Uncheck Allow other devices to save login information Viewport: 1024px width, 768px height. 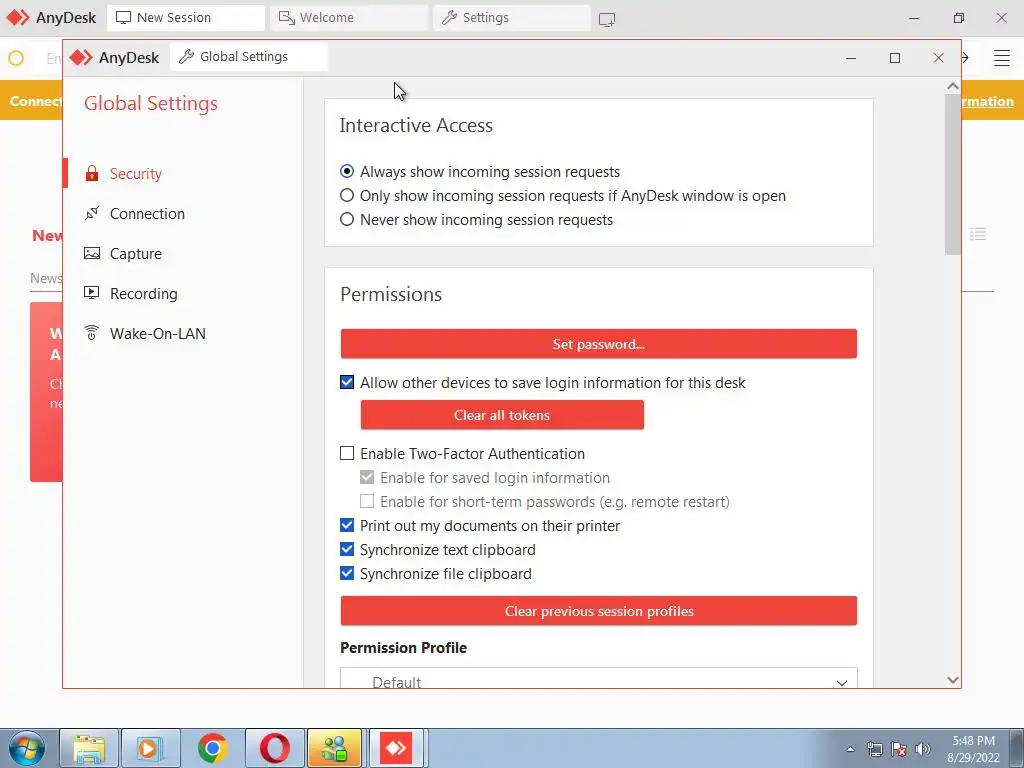click(x=347, y=382)
